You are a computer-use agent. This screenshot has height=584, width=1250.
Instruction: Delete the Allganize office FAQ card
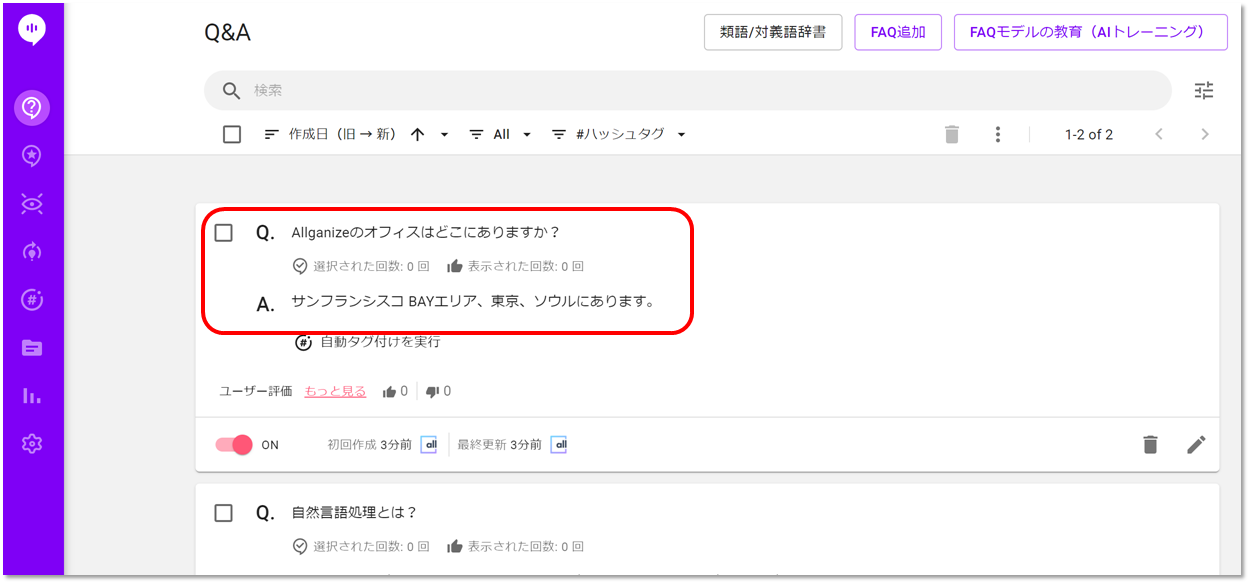(1151, 445)
